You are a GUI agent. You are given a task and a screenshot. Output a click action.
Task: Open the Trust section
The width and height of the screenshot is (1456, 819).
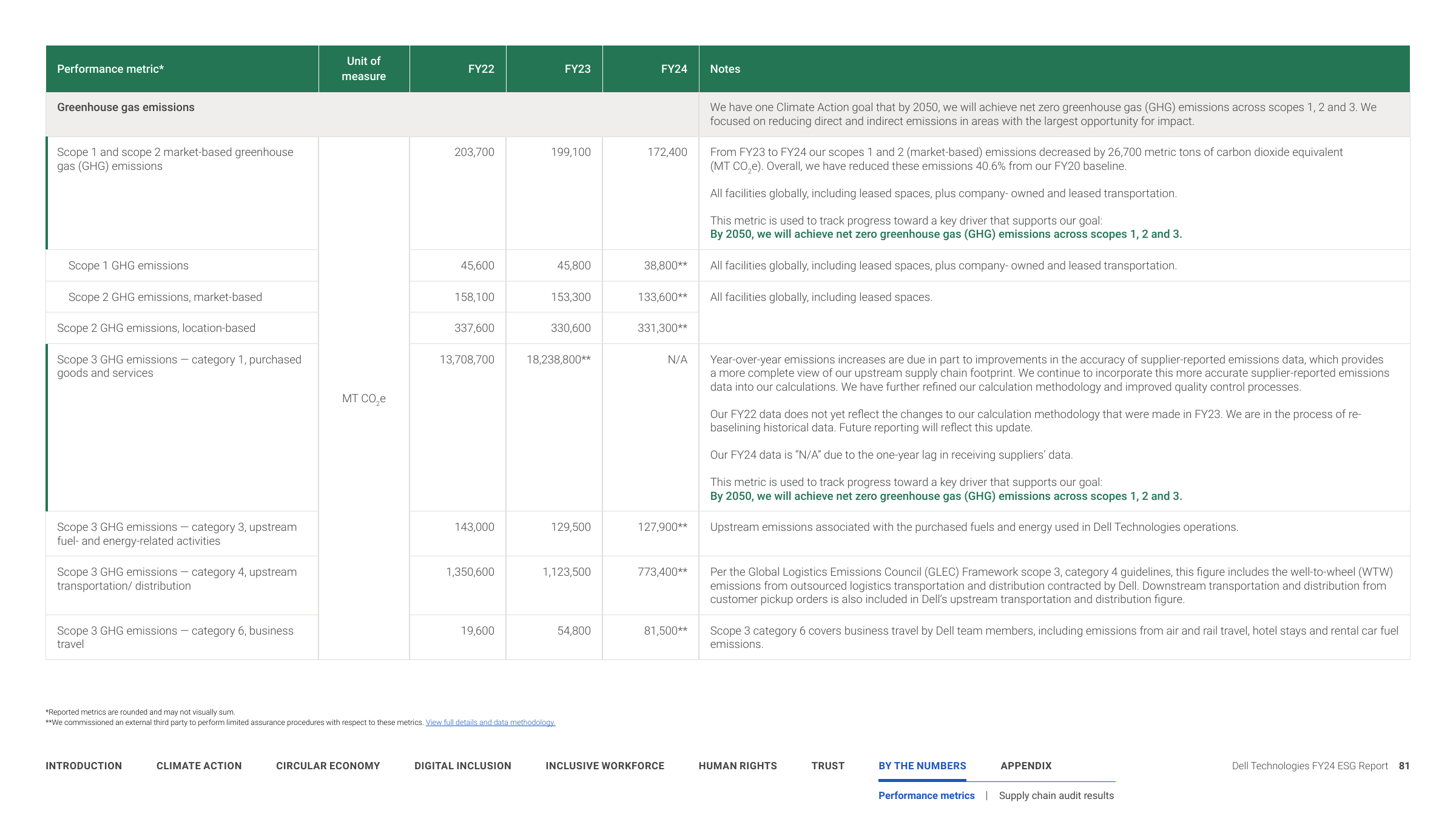[828, 766]
